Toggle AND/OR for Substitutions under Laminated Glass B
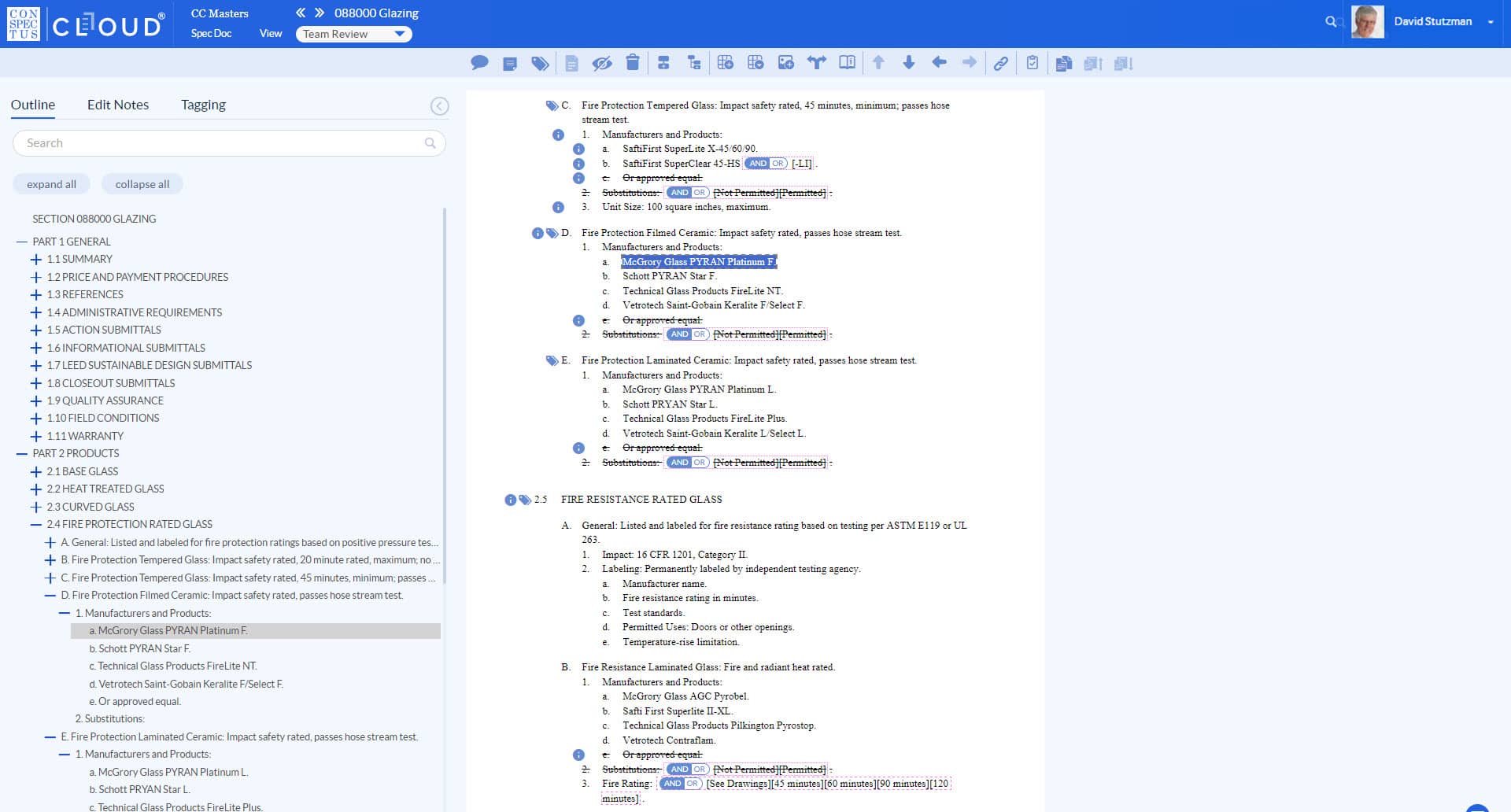Image resolution: width=1511 pixels, height=812 pixels. 688,770
